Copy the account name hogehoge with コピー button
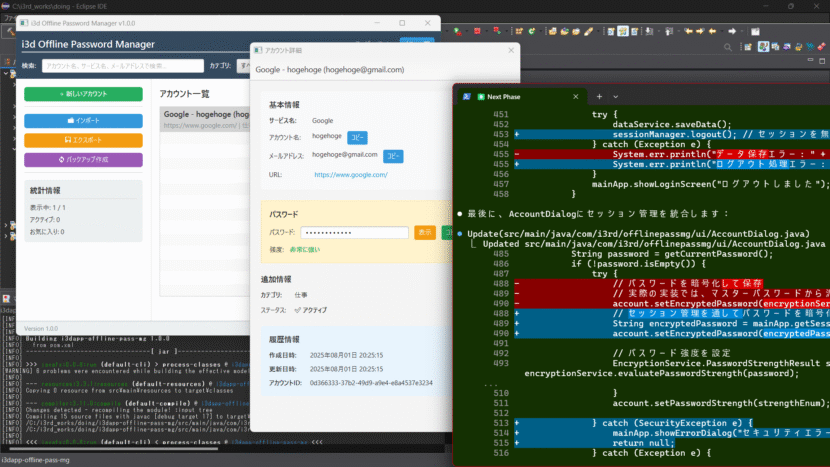830x467 pixels. [357, 137]
